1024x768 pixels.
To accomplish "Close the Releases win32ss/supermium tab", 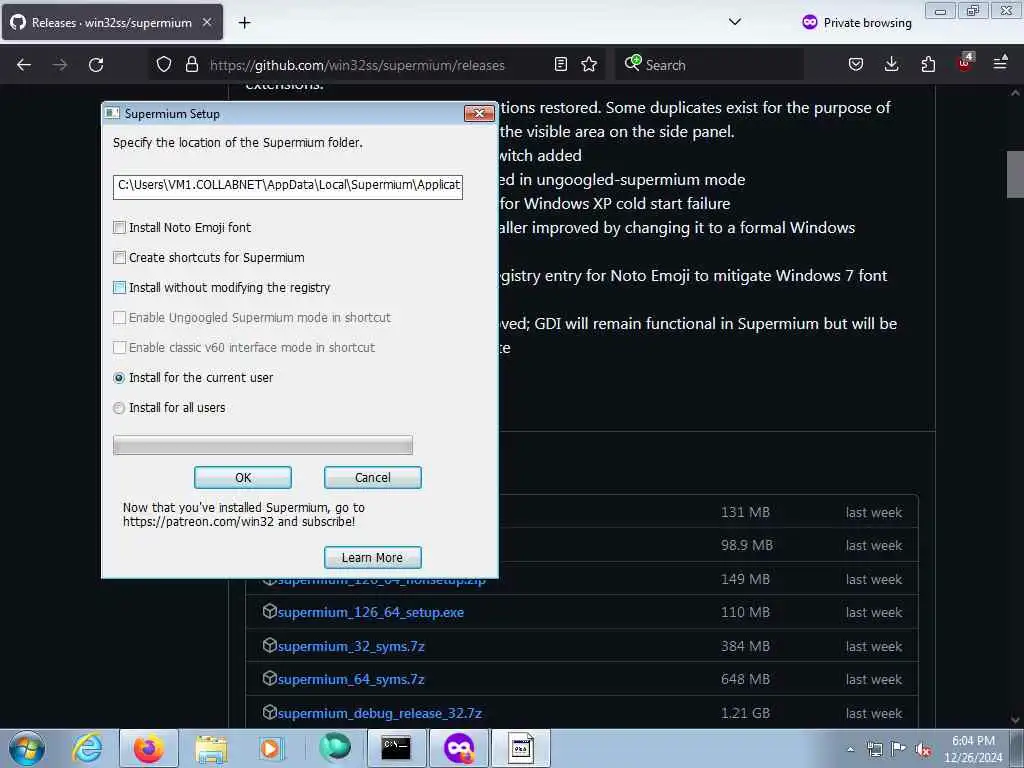I will point(207,22).
